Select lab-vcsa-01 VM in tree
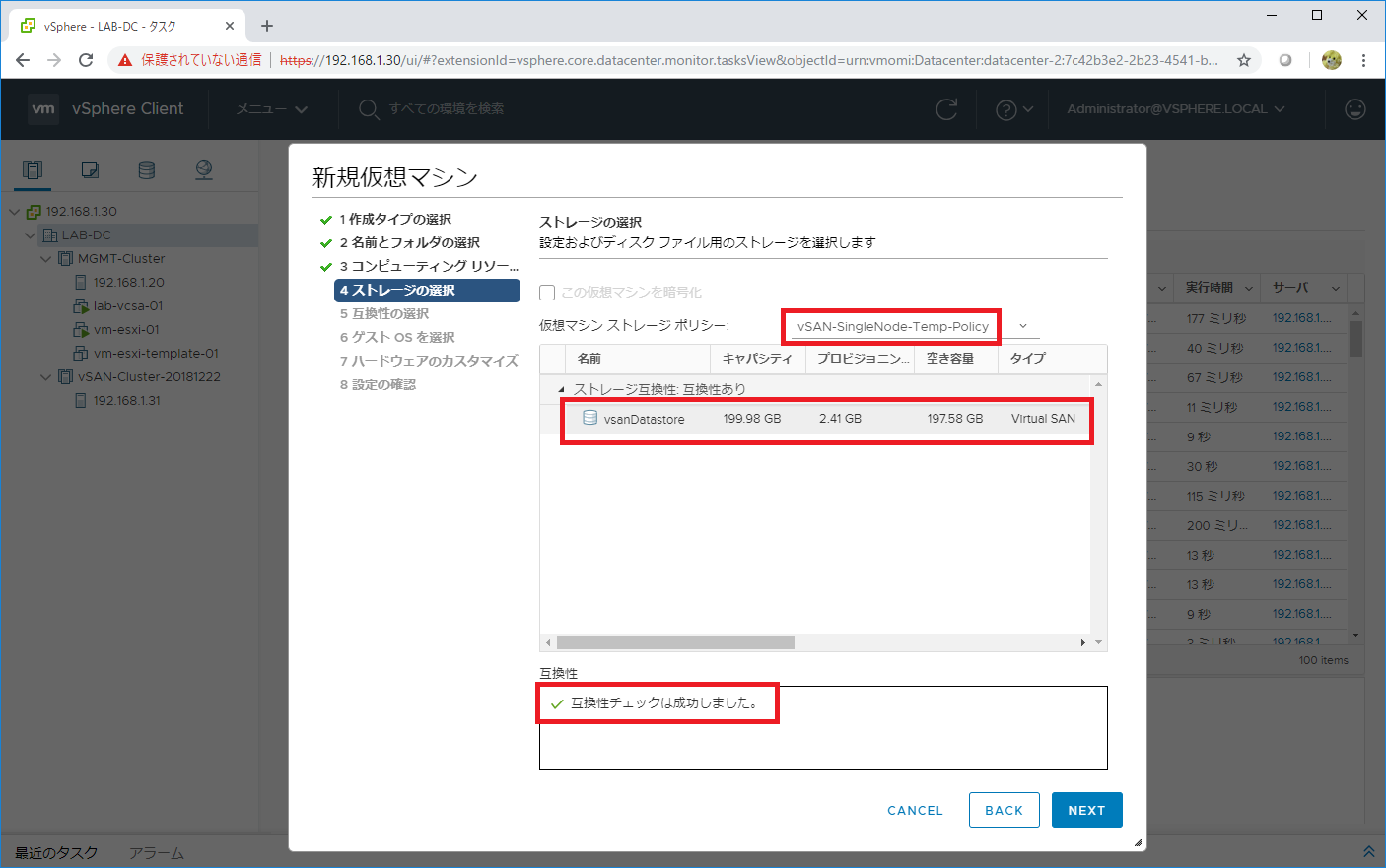The height and width of the screenshot is (868, 1386). click(128, 305)
